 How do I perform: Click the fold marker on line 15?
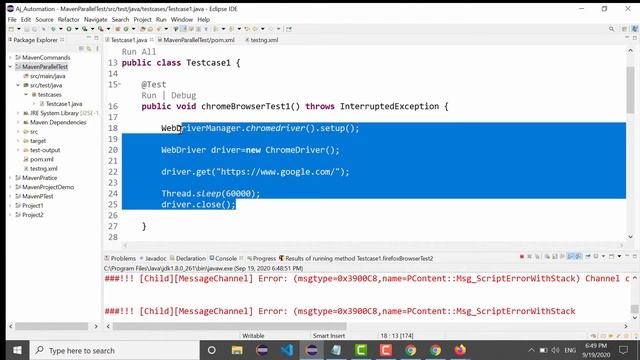(120, 84)
